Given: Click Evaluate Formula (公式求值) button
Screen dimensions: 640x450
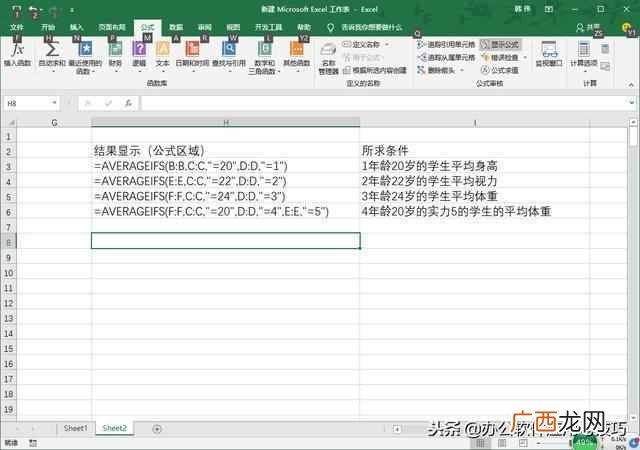Looking at the screenshot, I should 500,70.
